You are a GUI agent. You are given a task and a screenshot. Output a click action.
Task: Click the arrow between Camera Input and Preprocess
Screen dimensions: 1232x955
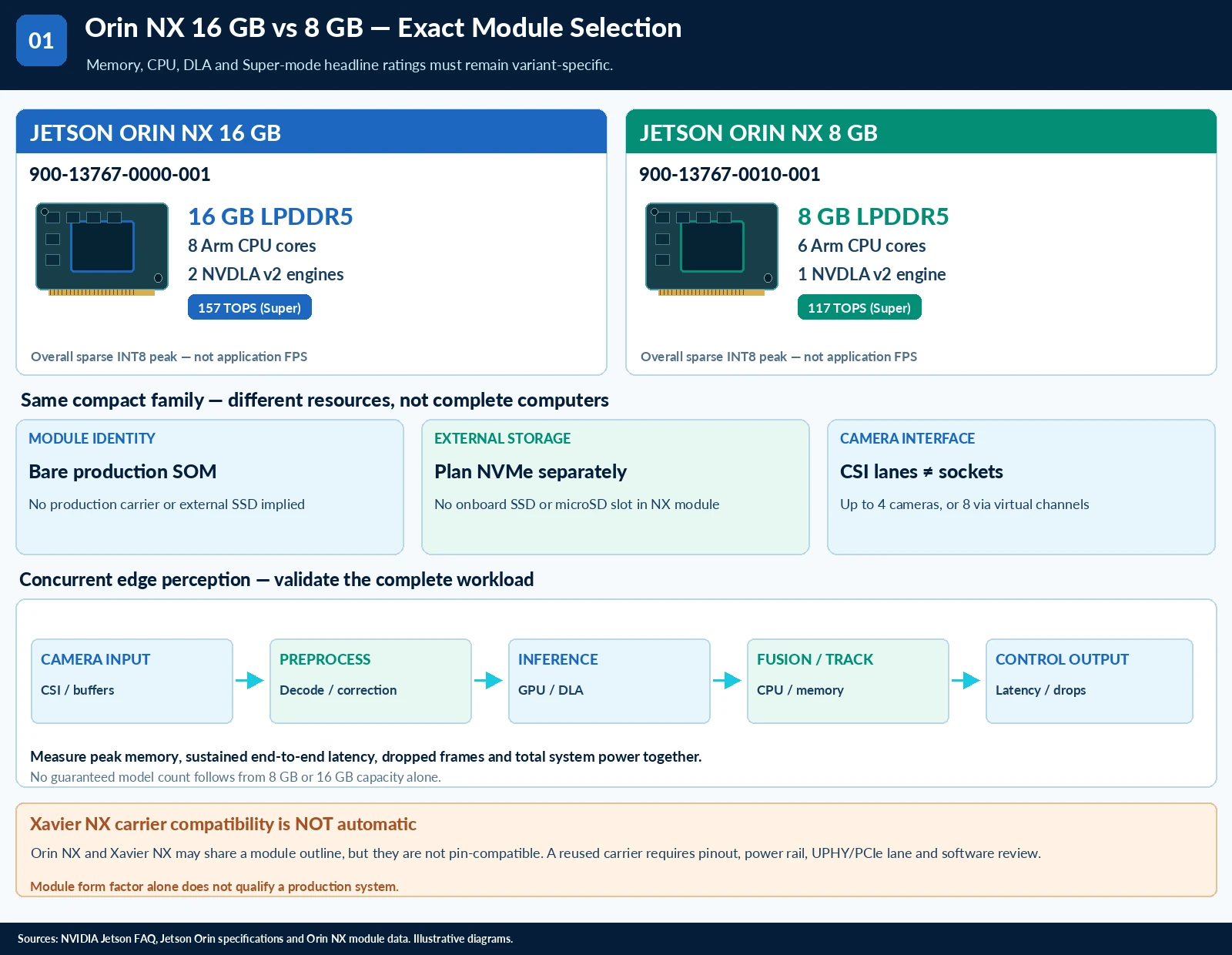250,681
